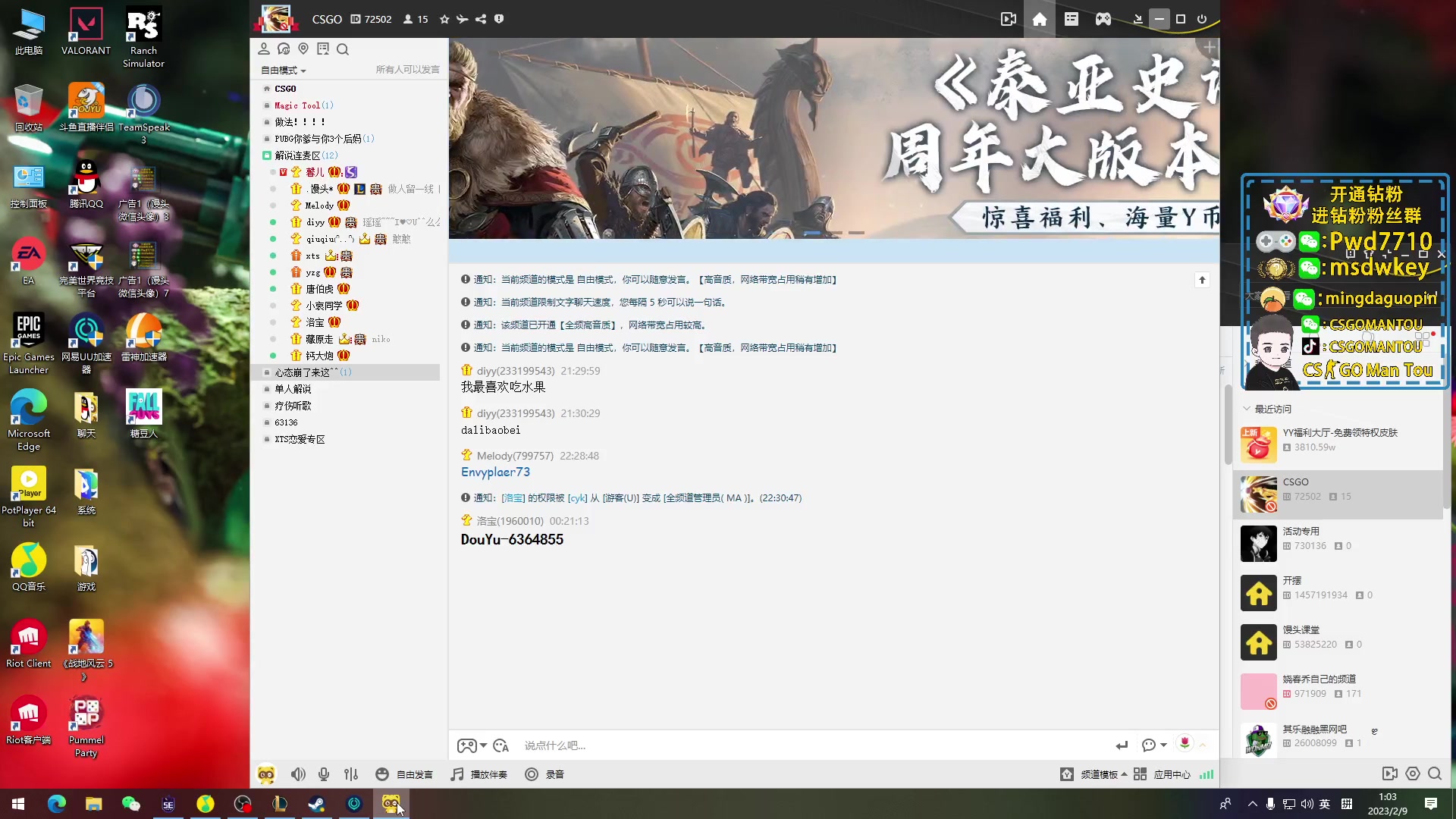Open the gamepad game center icon in title bar

click(1103, 19)
